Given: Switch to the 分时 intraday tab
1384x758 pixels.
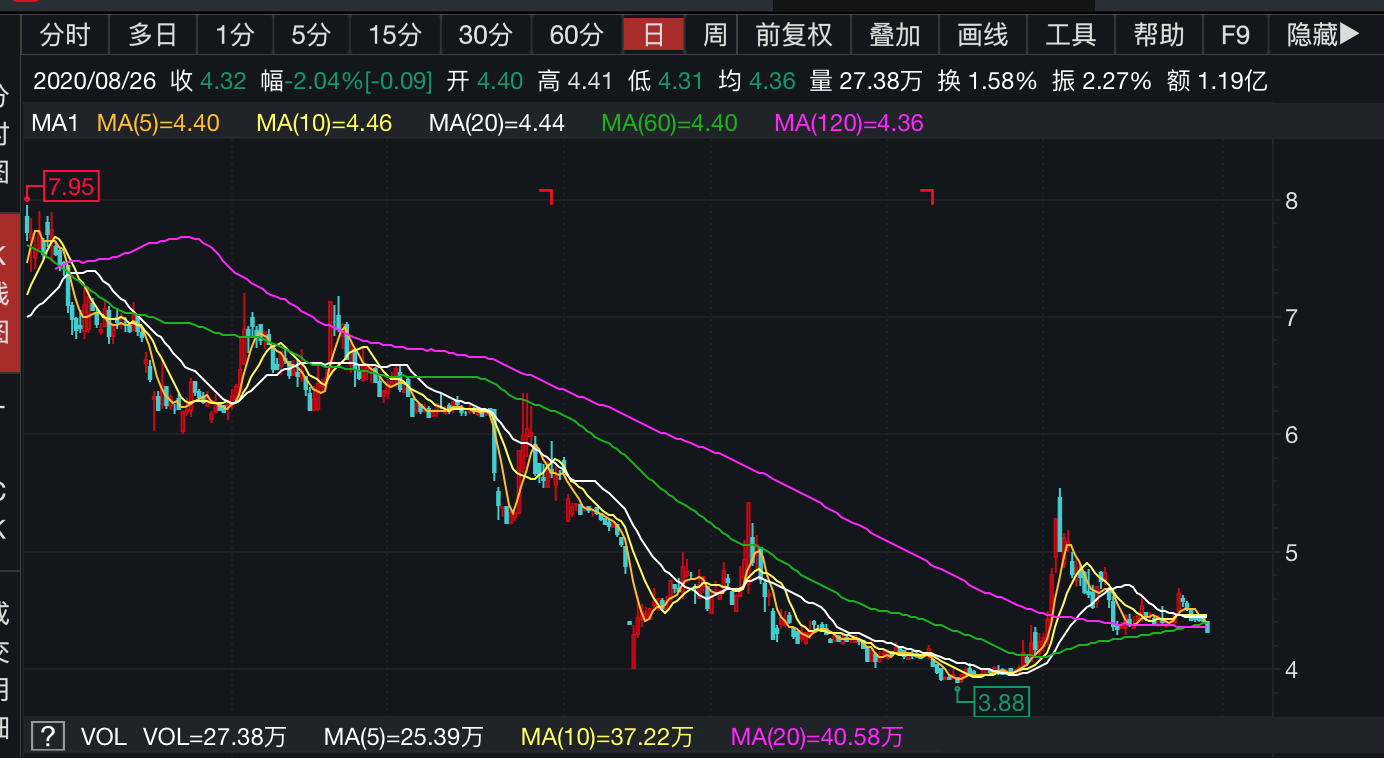Looking at the screenshot, I should [x=64, y=36].
